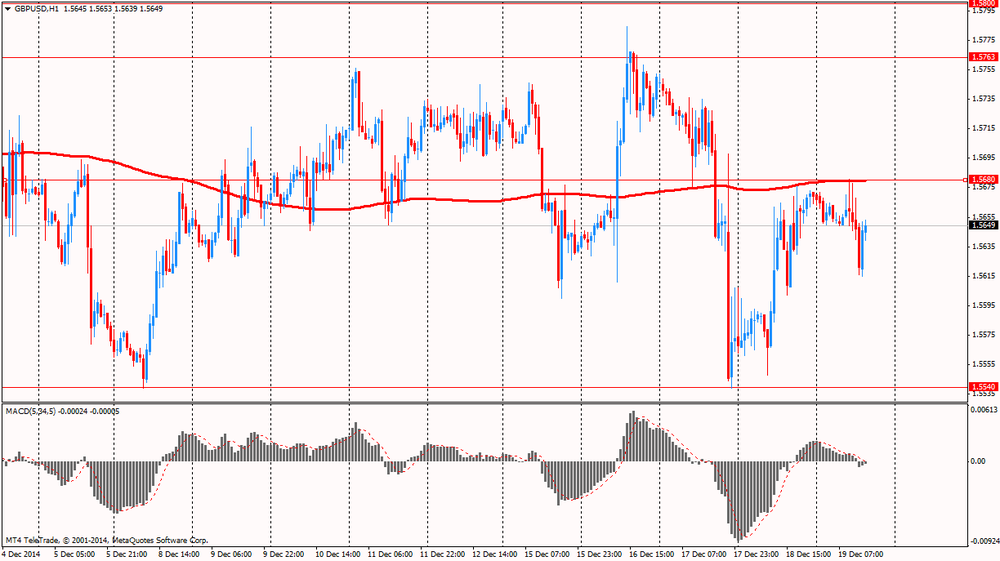The image size is (1000, 561).
Task: Select the 1.5540 support price label
Action: click(983, 387)
